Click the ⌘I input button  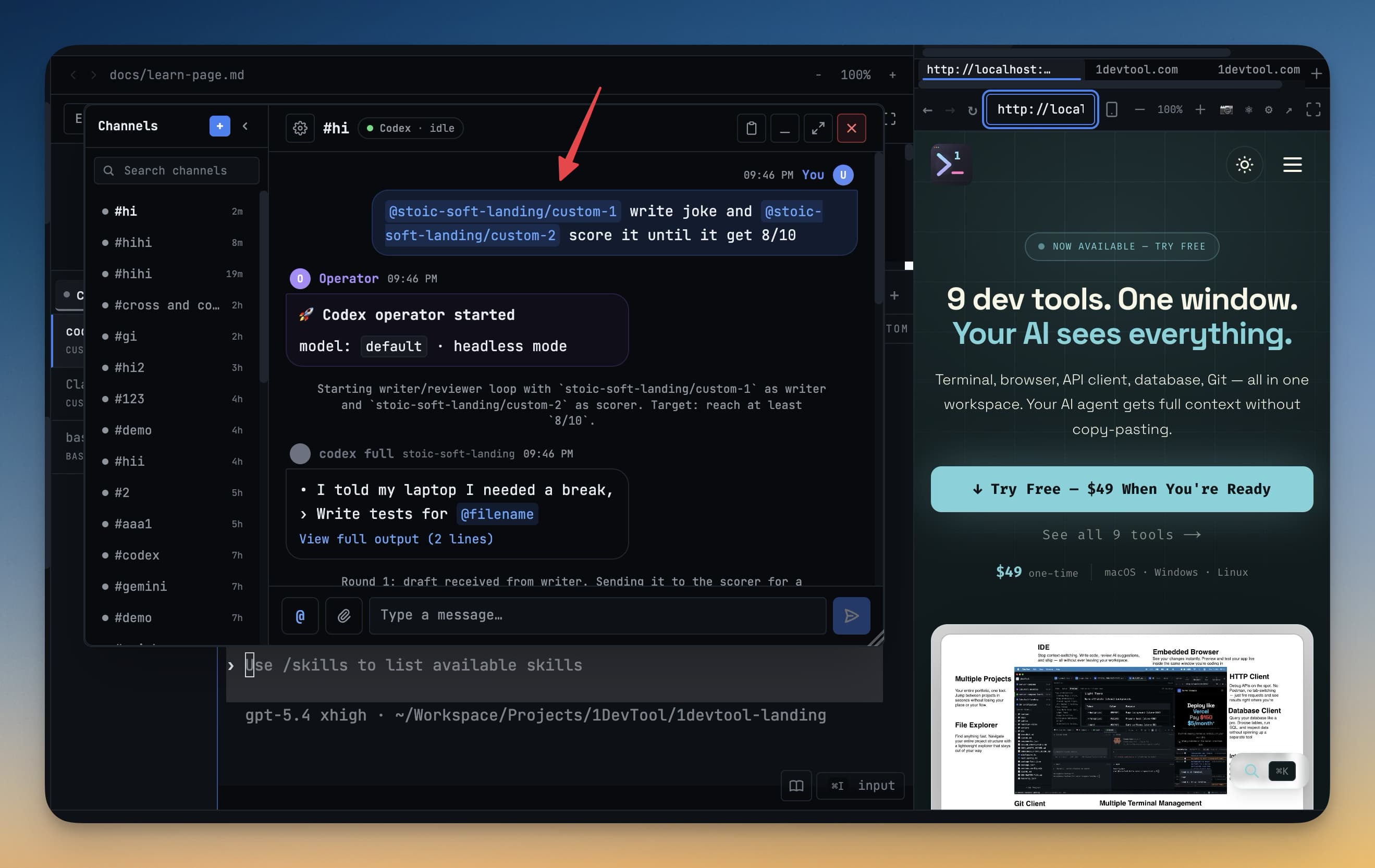click(861, 786)
